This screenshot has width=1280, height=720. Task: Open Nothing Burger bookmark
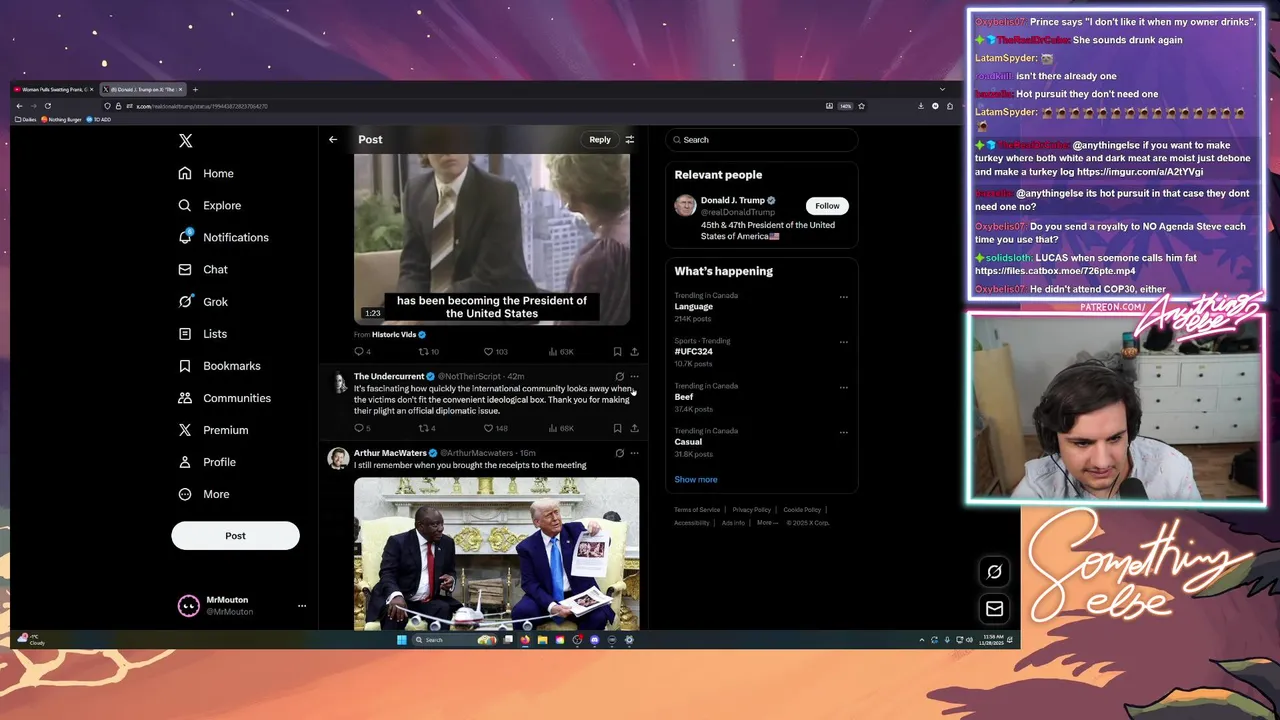61,119
